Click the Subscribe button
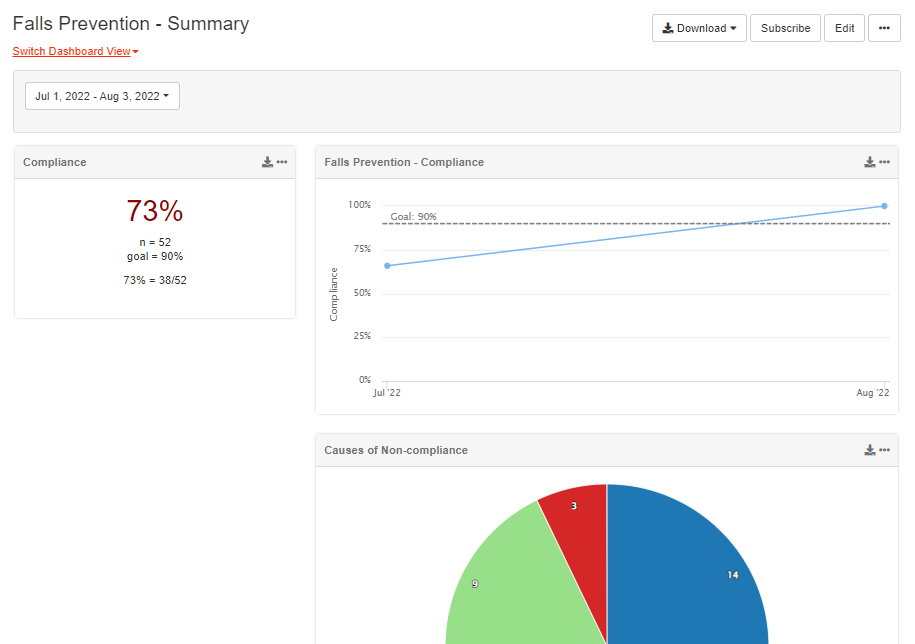Image resolution: width=915 pixels, height=644 pixels. point(785,28)
